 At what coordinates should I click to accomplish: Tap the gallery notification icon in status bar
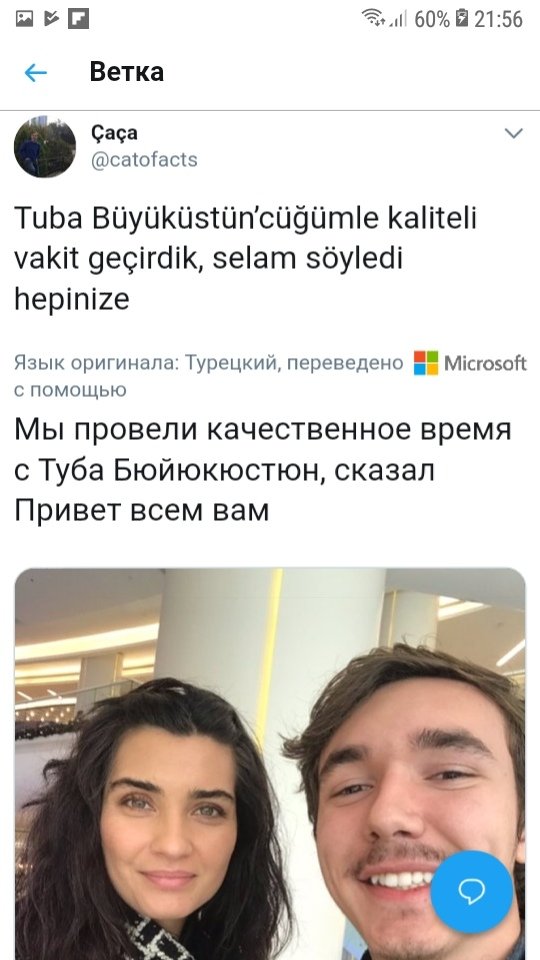[x=24, y=19]
